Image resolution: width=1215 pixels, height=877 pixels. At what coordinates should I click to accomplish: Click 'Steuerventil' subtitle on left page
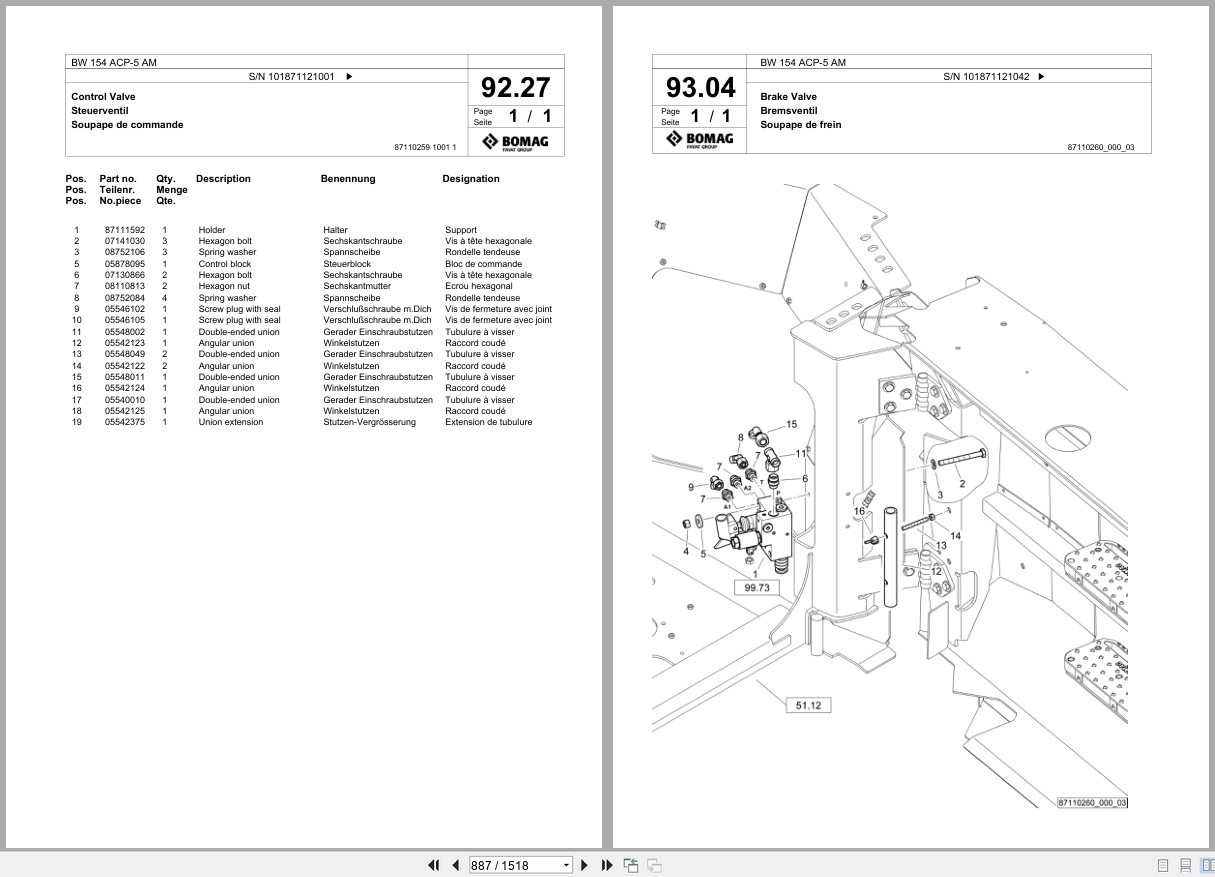pos(100,111)
